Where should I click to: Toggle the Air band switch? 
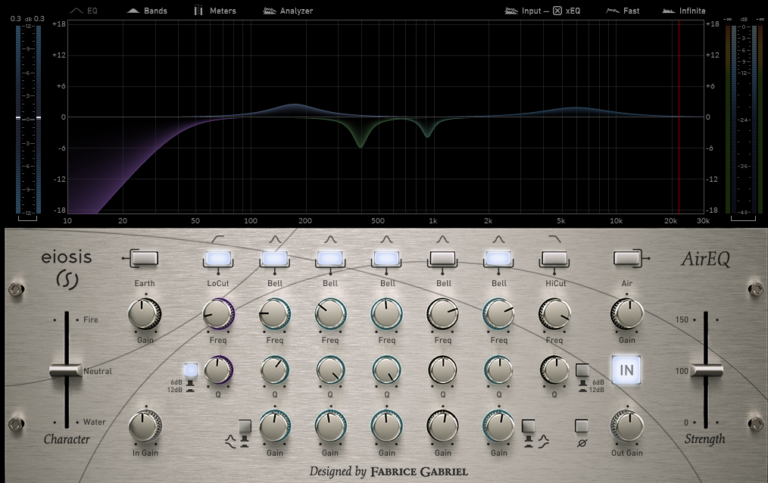(627, 258)
